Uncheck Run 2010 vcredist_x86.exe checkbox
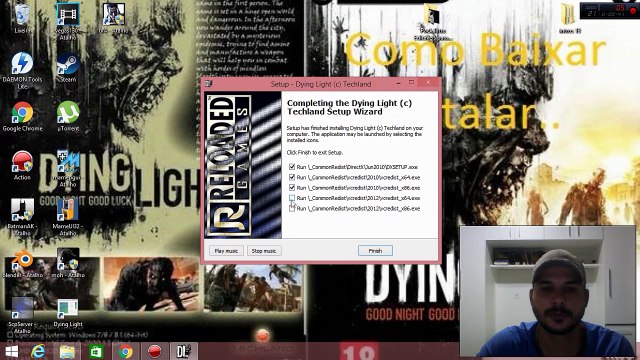The width and height of the screenshot is (640, 360). tap(292, 187)
